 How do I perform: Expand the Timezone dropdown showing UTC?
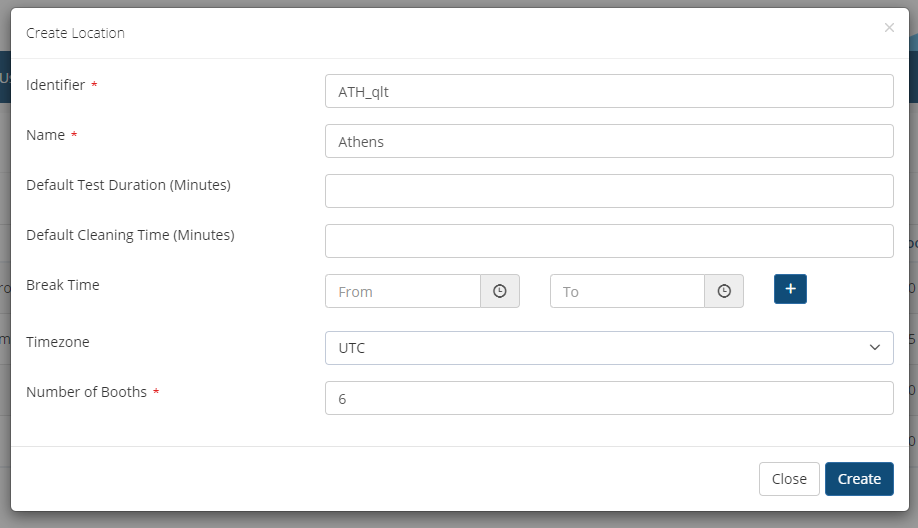click(609, 348)
